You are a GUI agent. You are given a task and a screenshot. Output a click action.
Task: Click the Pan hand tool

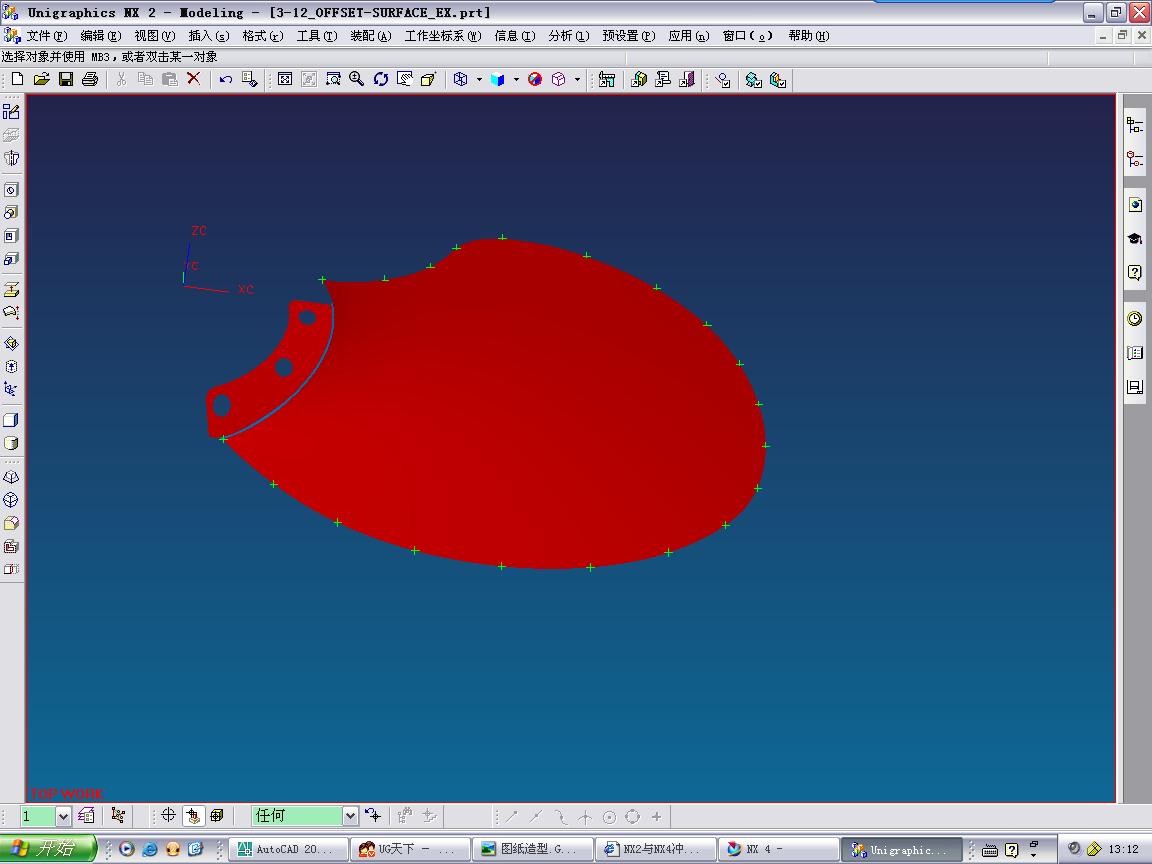405,79
